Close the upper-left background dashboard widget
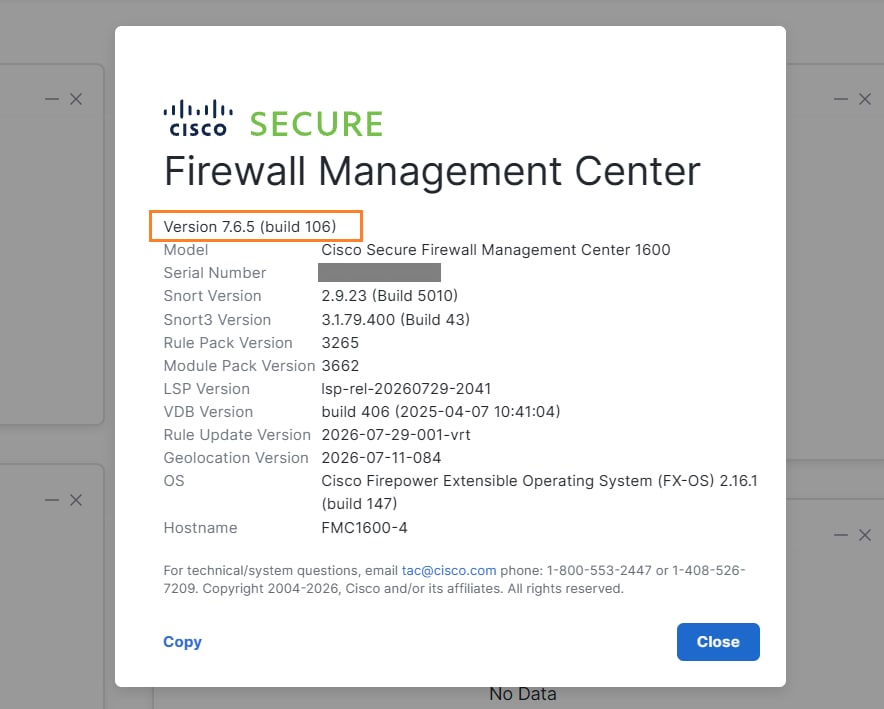This screenshot has height=709, width=884. [76, 99]
